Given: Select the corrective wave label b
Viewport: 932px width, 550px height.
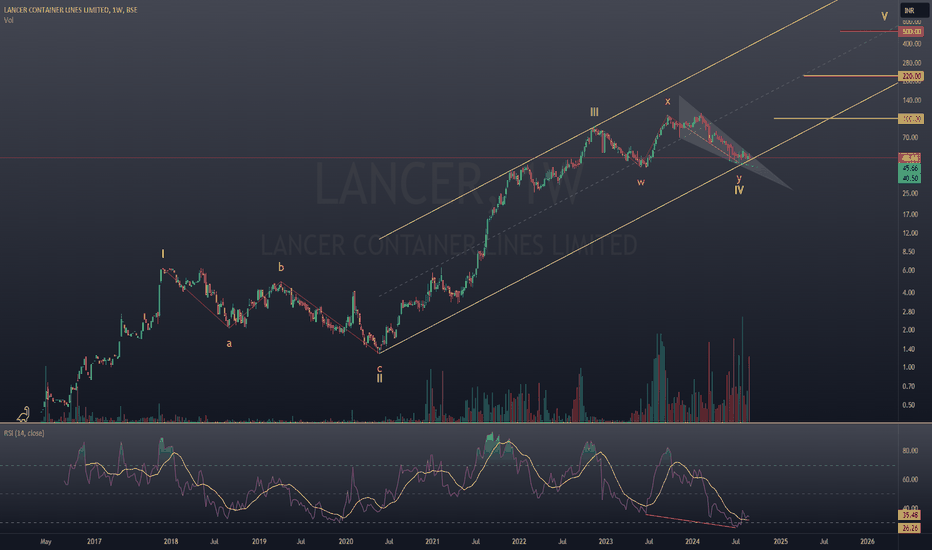Looking at the screenshot, I should pyautogui.click(x=281, y=268).
